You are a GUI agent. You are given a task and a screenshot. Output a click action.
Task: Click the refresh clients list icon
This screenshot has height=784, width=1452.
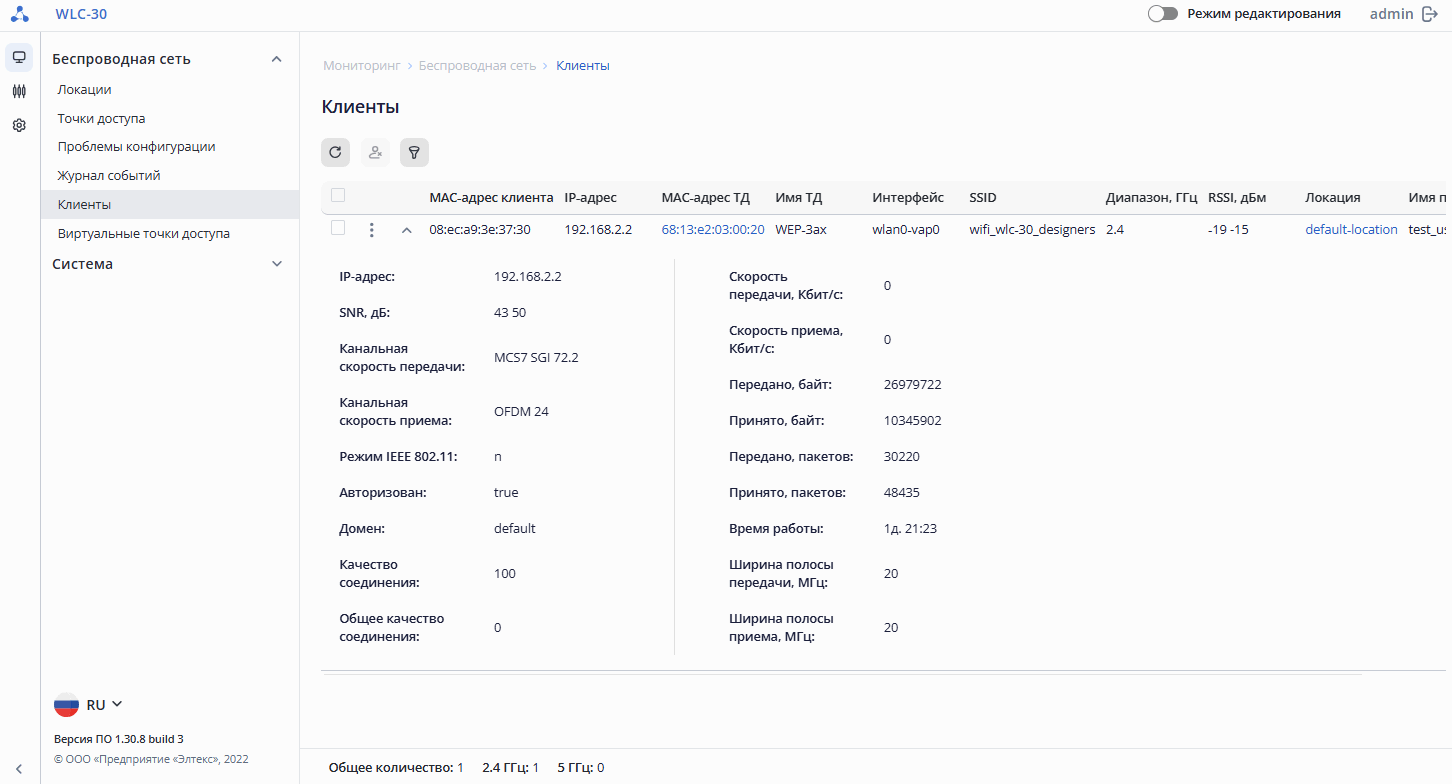(335, 152)
